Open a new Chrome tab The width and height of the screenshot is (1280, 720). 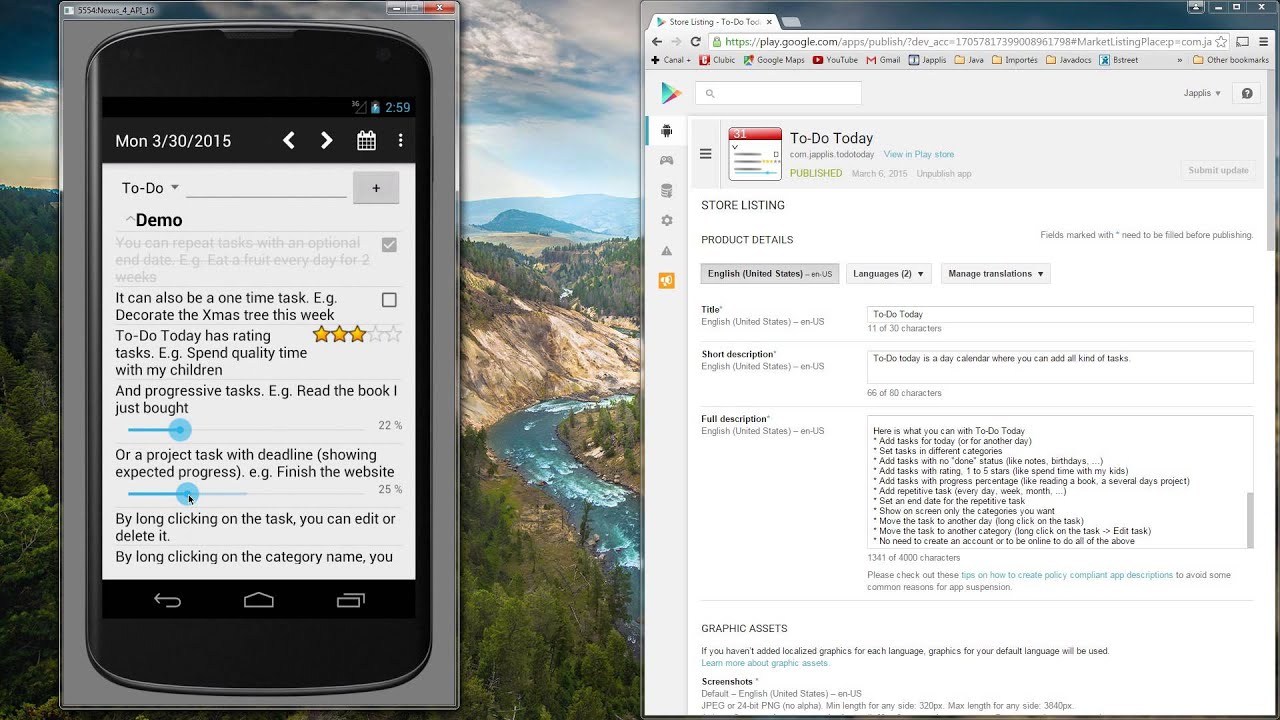pyautogui.click(x=790, y=21)
